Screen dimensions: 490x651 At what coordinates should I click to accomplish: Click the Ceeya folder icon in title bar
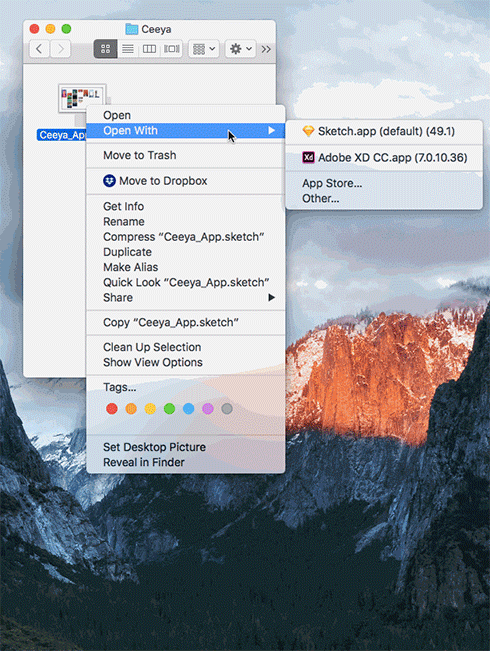coord(132,29)
